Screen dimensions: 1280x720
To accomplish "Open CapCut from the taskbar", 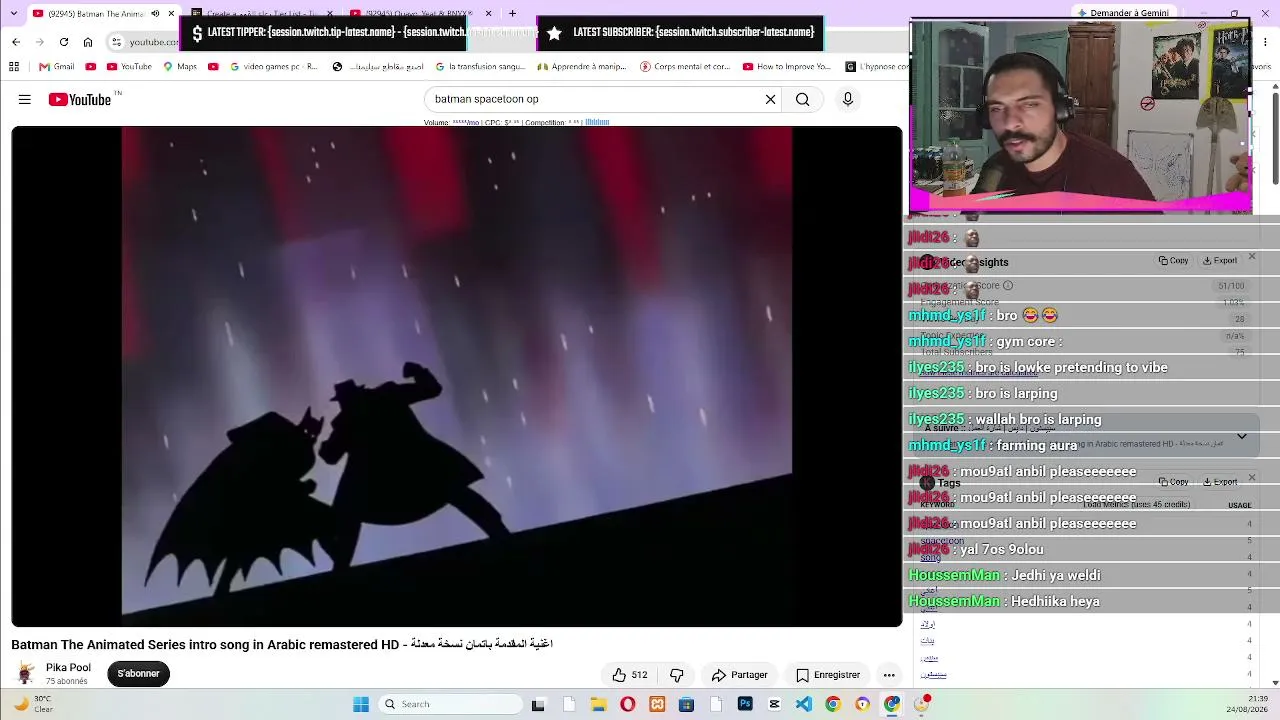I will point(774,704).
